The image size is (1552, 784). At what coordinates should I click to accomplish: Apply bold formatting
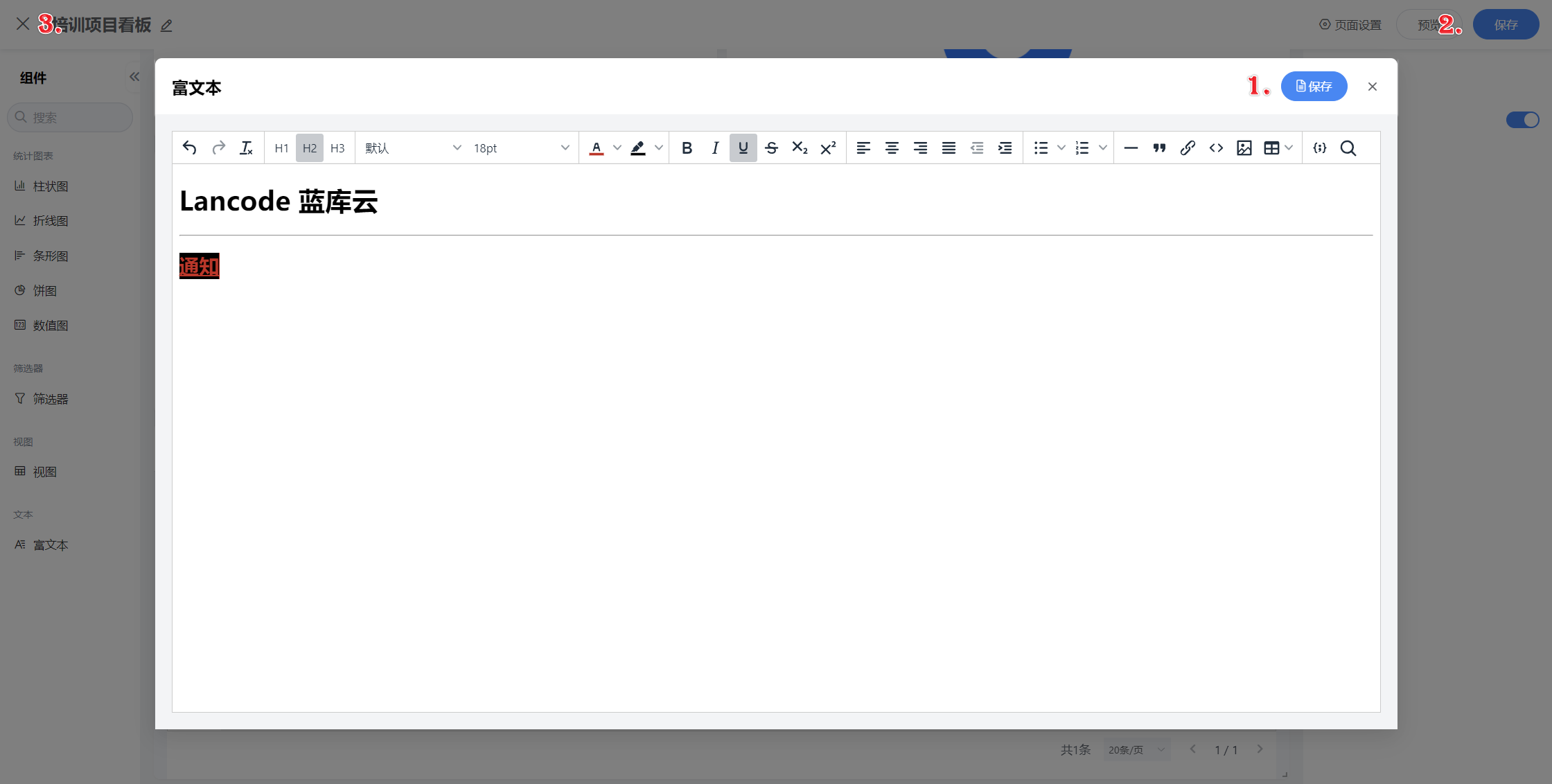[687, 148]
